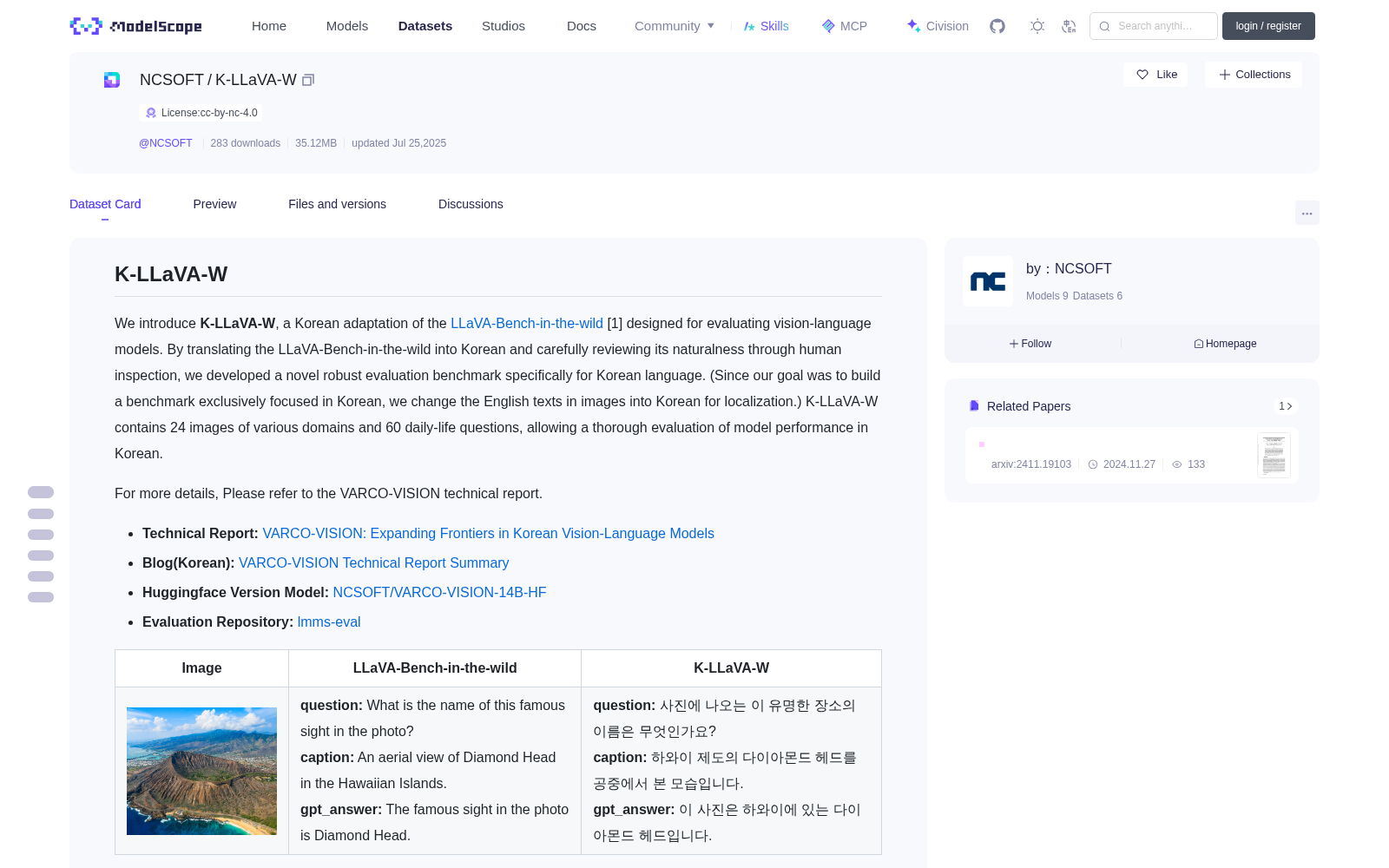
Task: Open the GitHub icon link
Action: click(997, 26)
